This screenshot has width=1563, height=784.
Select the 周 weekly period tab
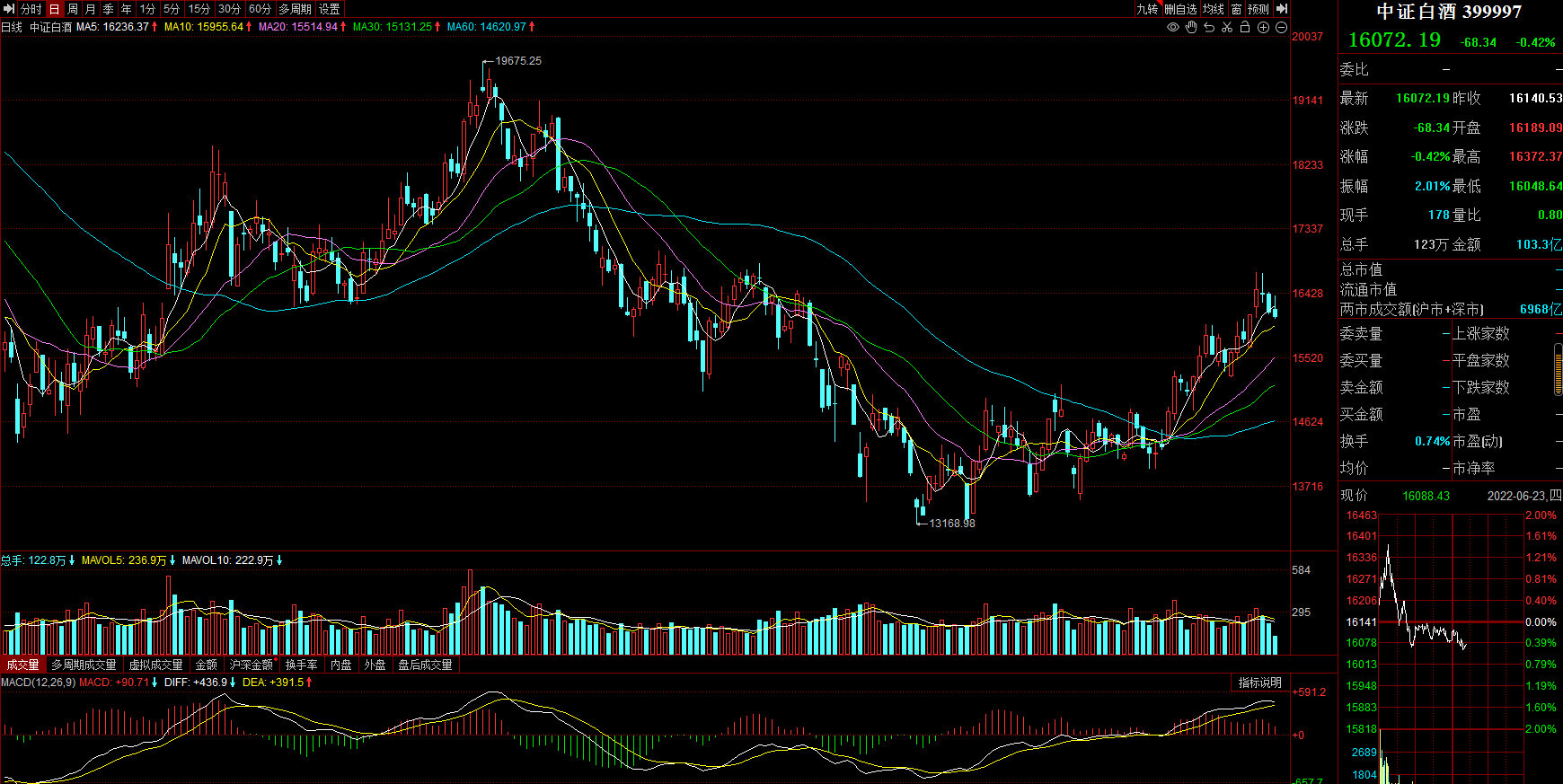73,9
